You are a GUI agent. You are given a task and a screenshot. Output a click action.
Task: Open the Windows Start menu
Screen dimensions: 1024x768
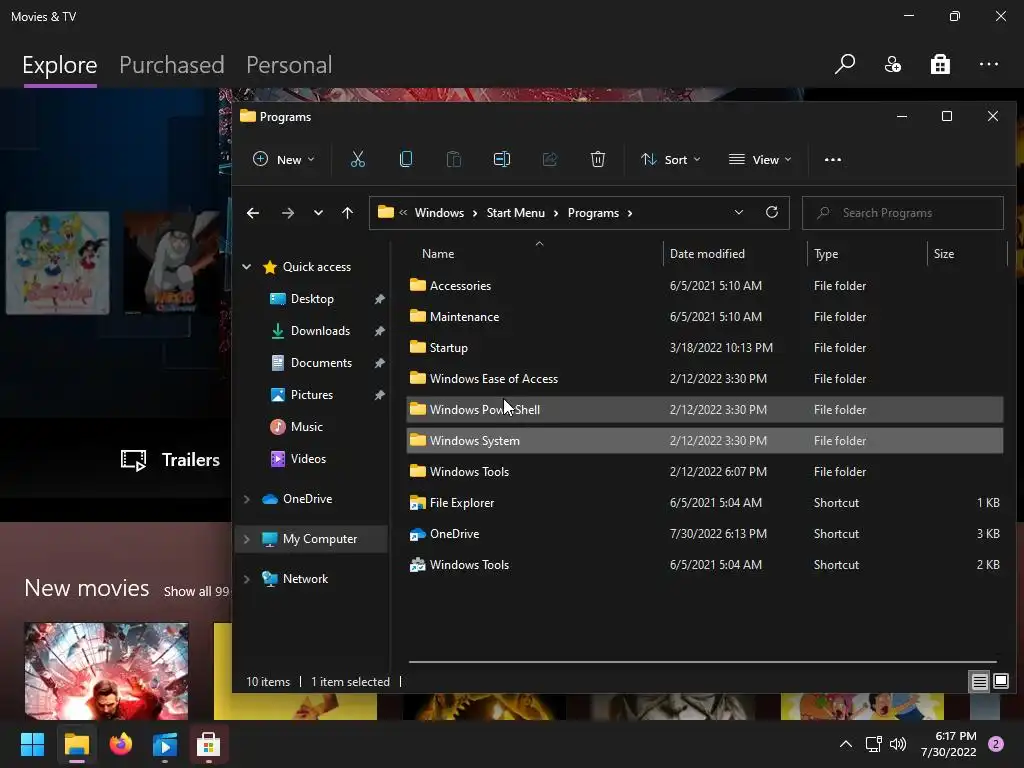tap(32, 744)
